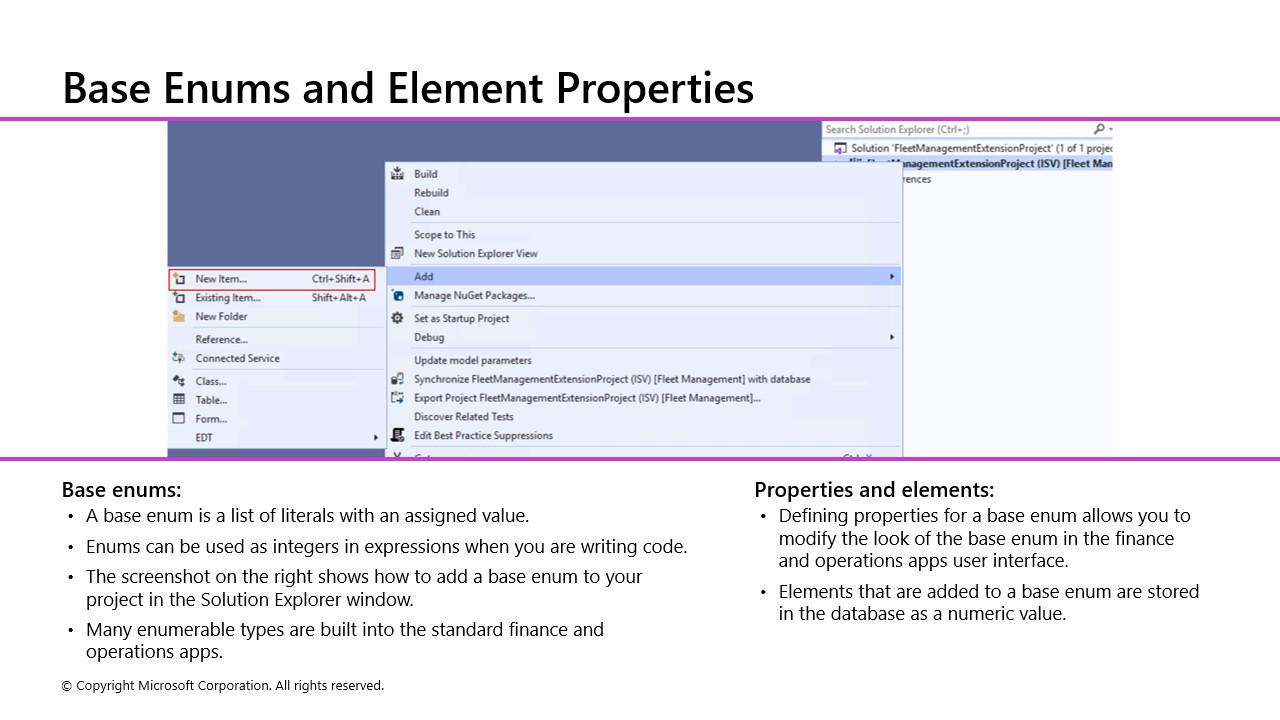This screenshot has height=720, width=1280.
Task: Select Rebuild from the context menu
Action: pos(431,193)
